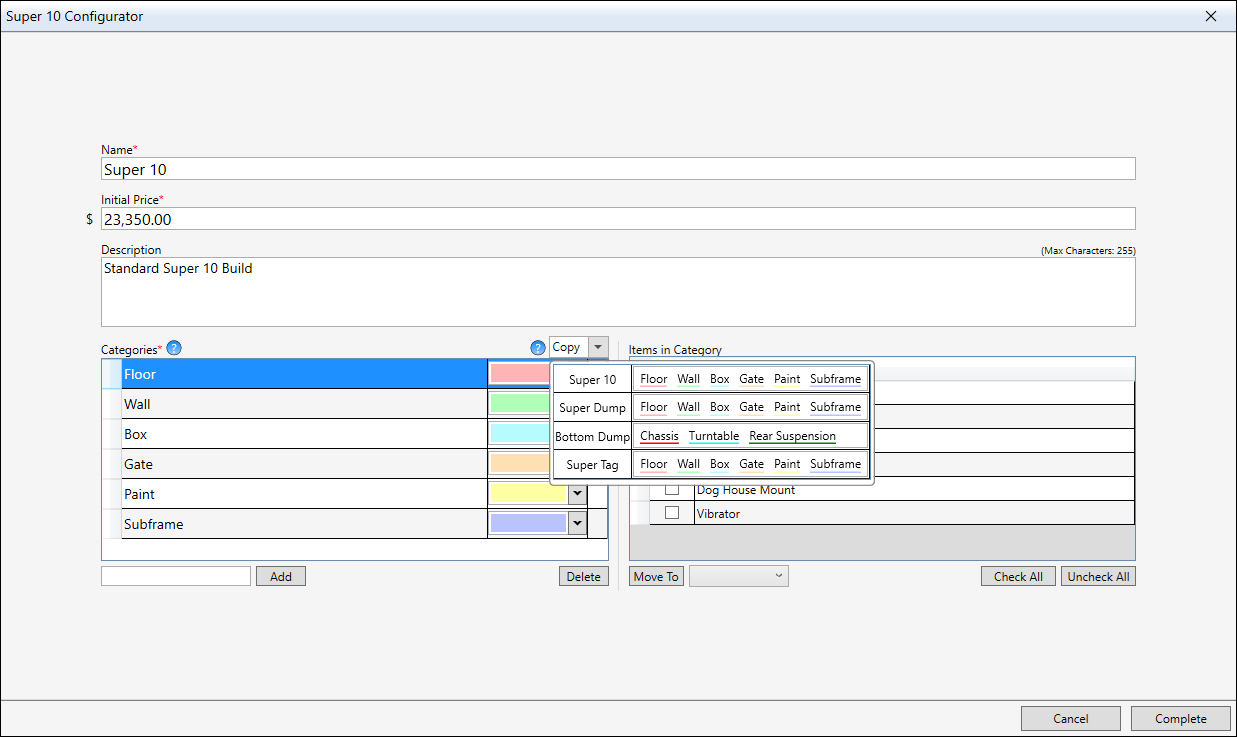Viewport: 1237px width, 737px height.
Task: Choose Rear Suspension in Bottom Dump row
Action: pos(792,436)
